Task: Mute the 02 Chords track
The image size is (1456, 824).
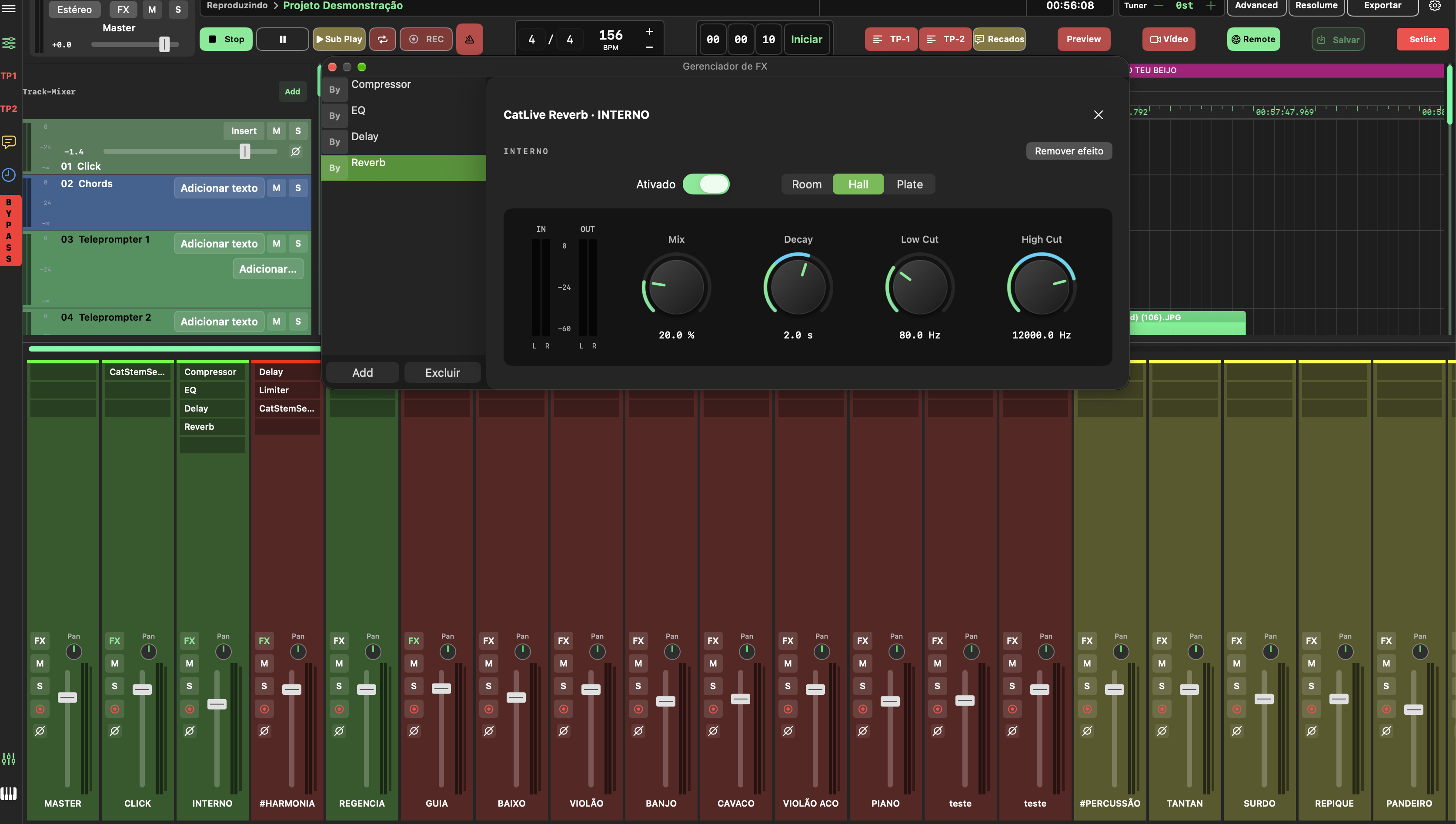Action: click(x=276, y=188)
